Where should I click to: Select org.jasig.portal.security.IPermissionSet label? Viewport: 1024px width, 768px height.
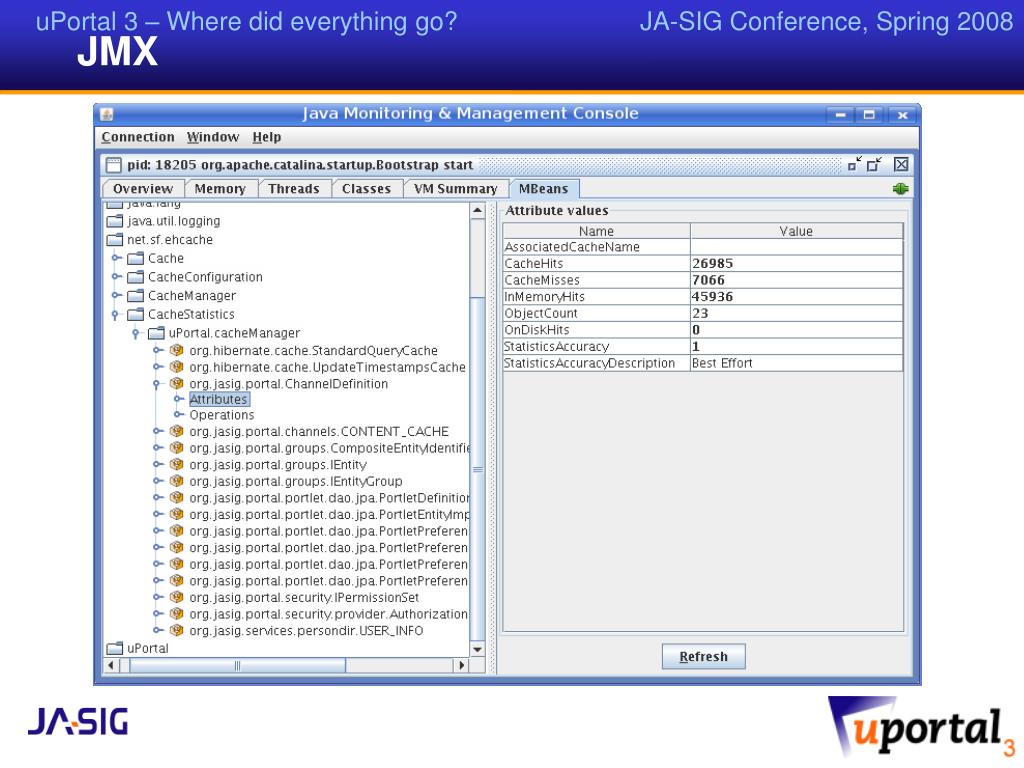click(x=304, y=598)
